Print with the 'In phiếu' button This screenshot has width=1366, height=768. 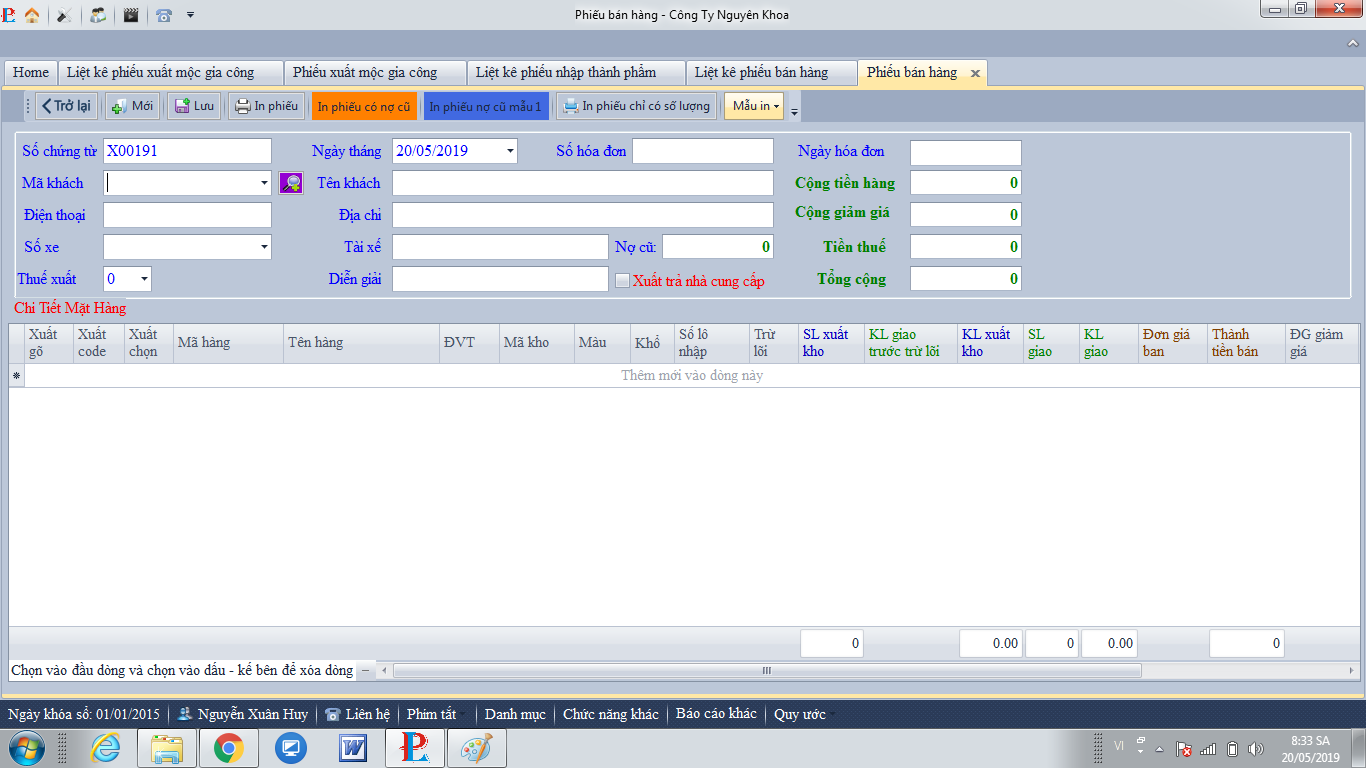(266, 106)
